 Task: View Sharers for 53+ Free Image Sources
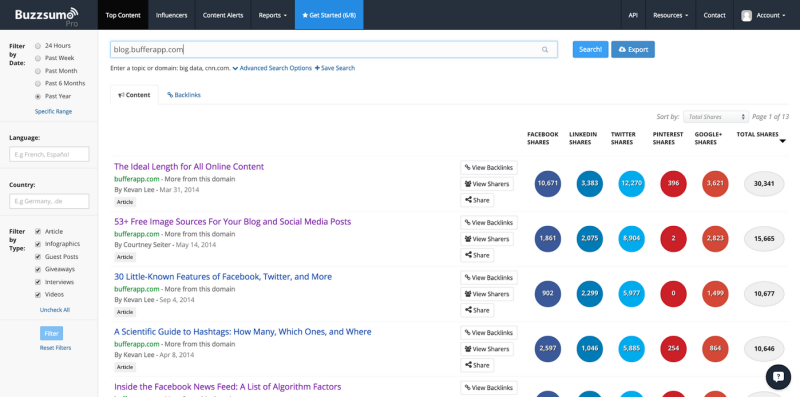[x=487, y=239]
